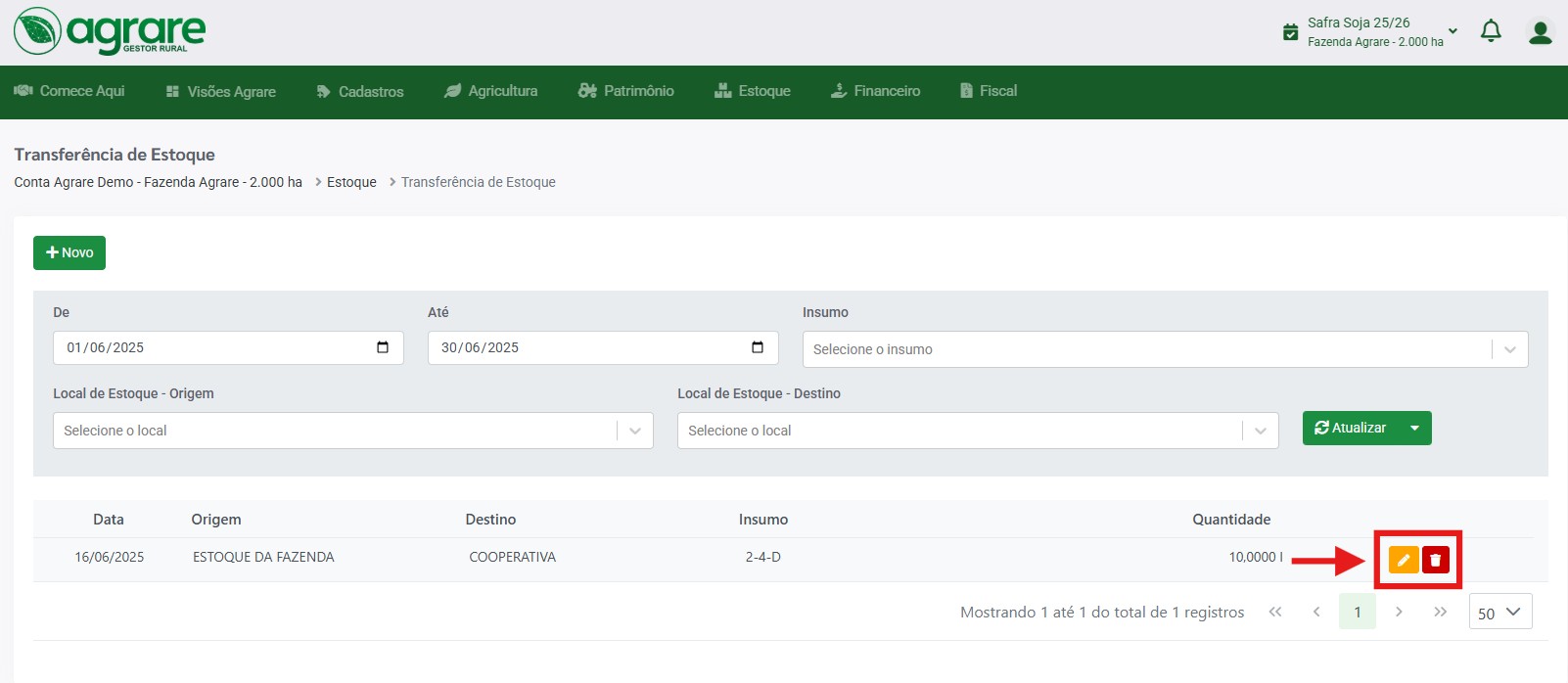The image size is (1568, 683).
Task: Click the calendar icon beside Safra Soja 25/26
Action: click(1290, 32)
